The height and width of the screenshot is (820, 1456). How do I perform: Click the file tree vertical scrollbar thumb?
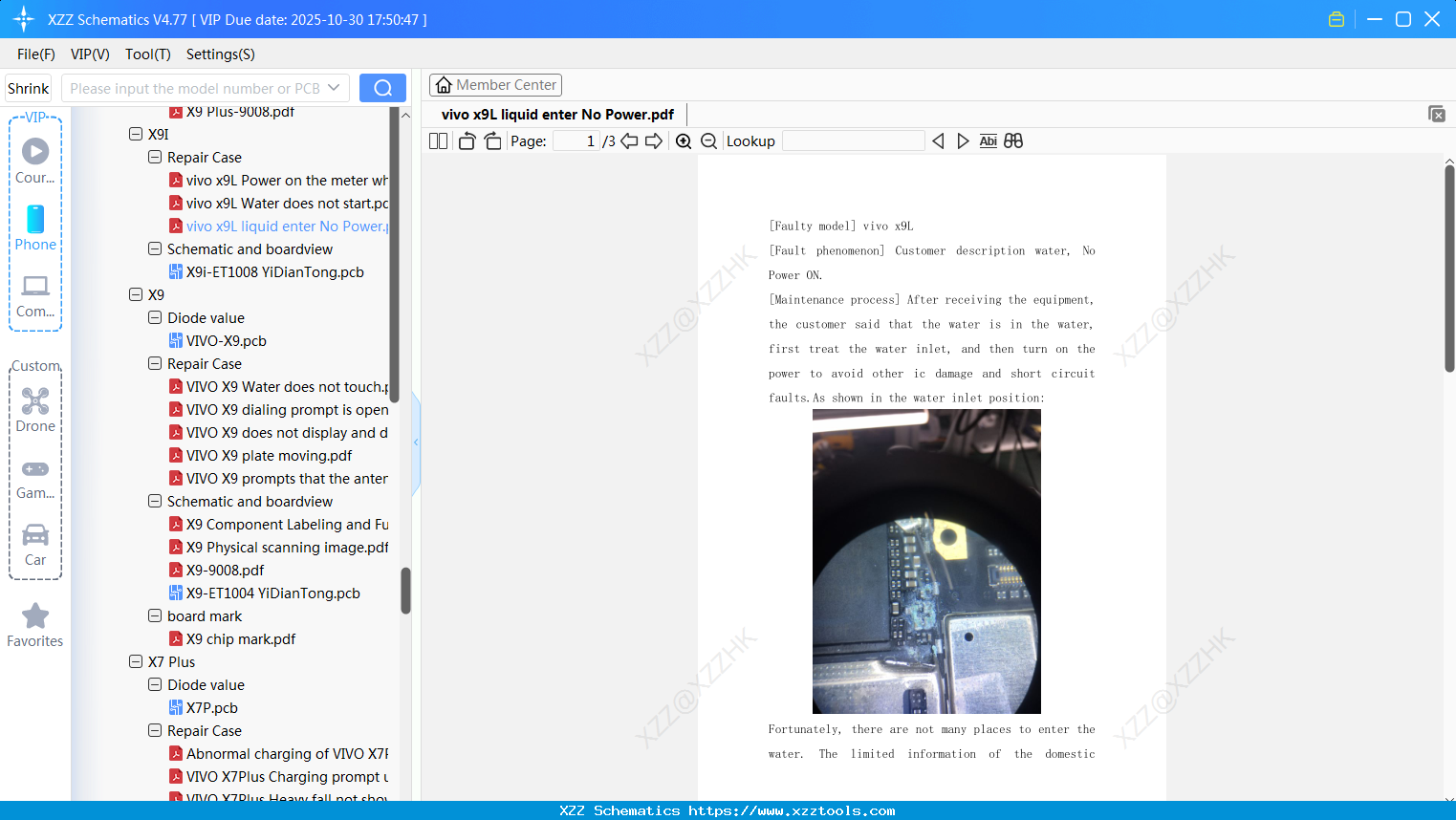pos(405,591)
